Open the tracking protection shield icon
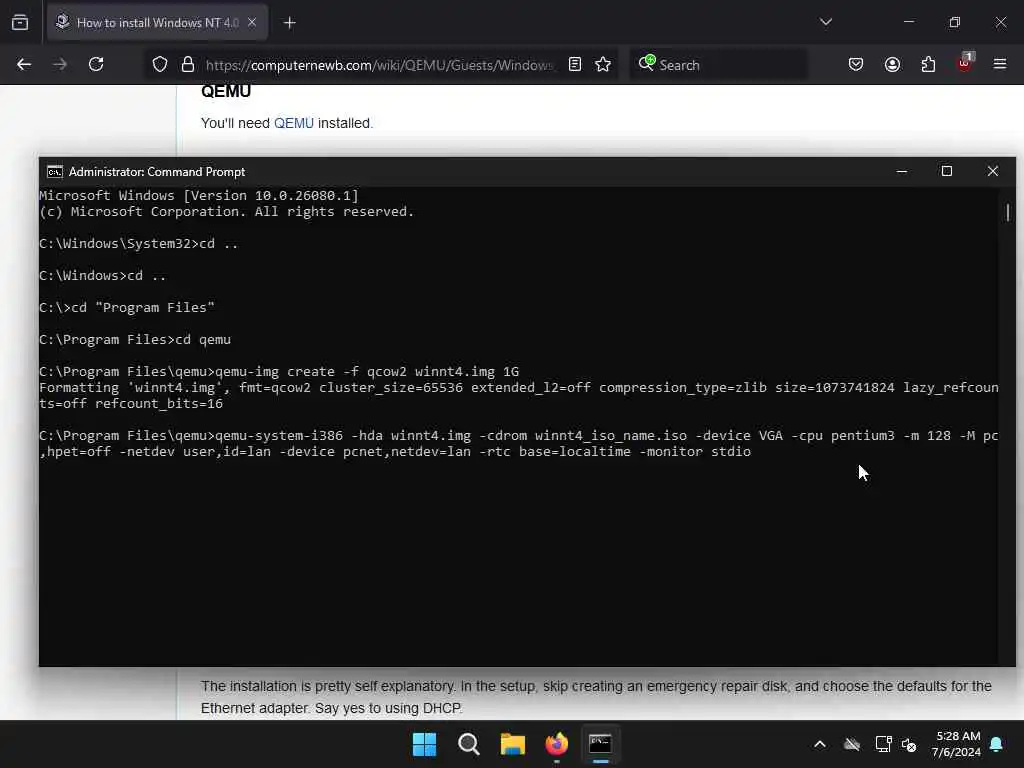 pyautogui.click(x=160, y=64)
